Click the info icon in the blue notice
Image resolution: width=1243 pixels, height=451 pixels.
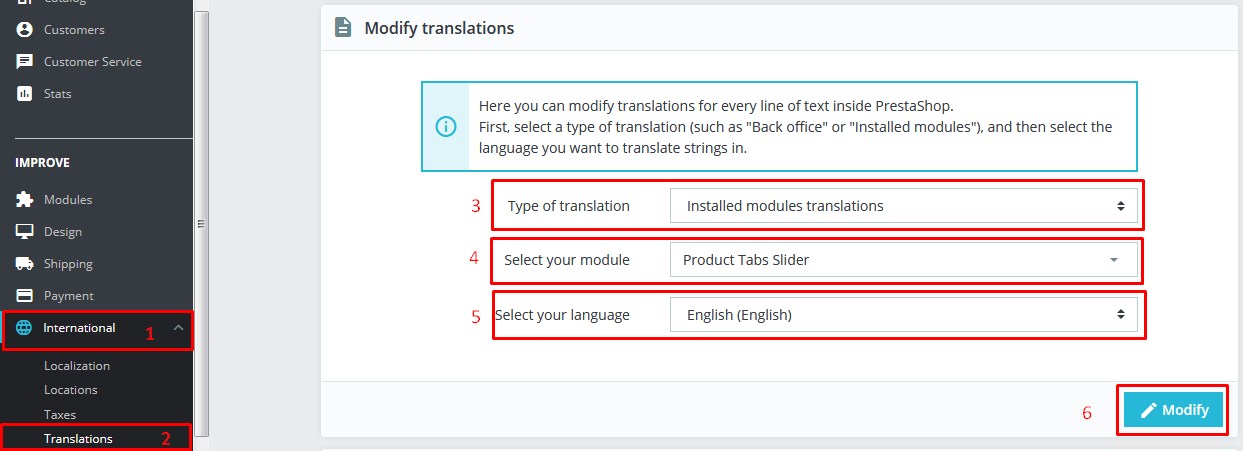pyautogui.click(x=446, y=127)
